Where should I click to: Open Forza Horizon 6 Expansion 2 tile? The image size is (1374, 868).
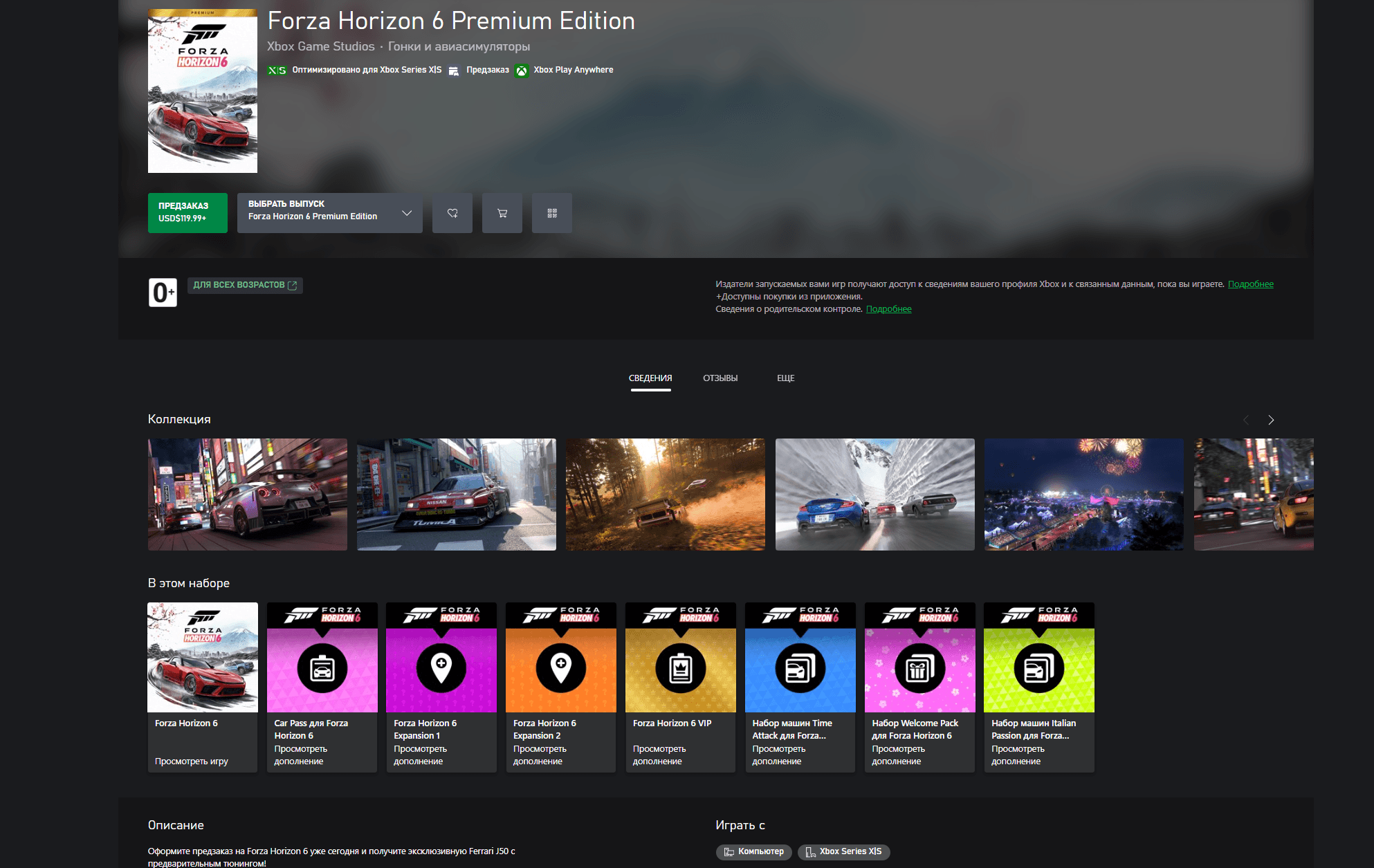pyautogui.click(x=561, y=687)
